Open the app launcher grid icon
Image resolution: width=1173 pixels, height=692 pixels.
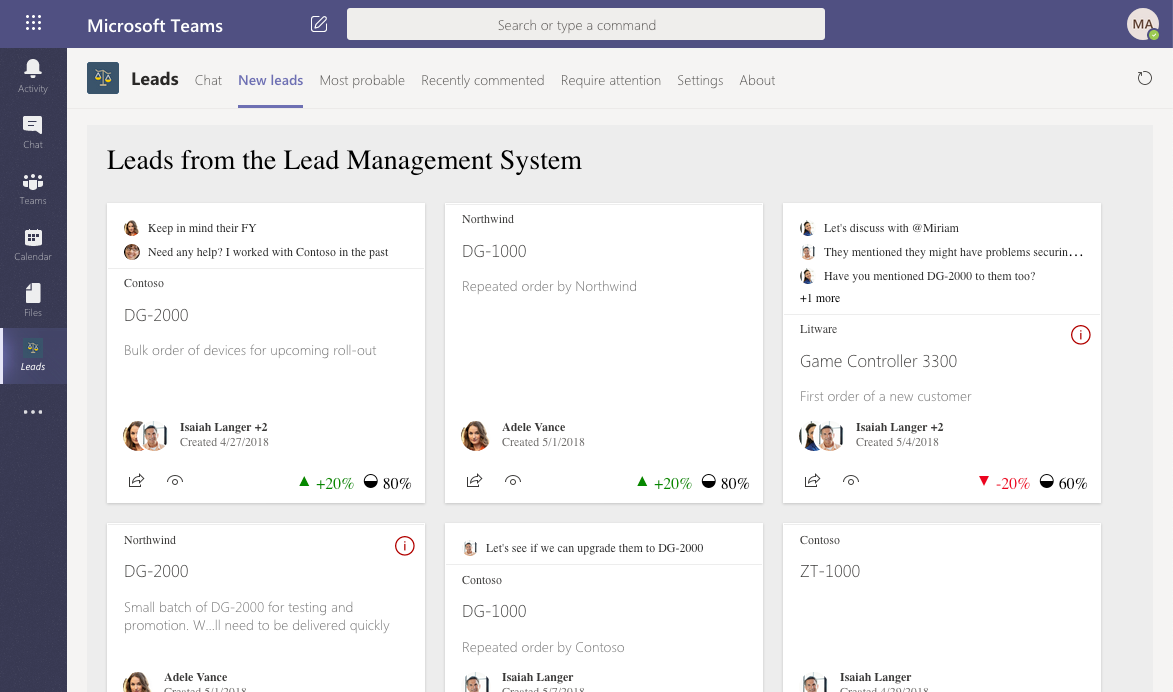33,22
